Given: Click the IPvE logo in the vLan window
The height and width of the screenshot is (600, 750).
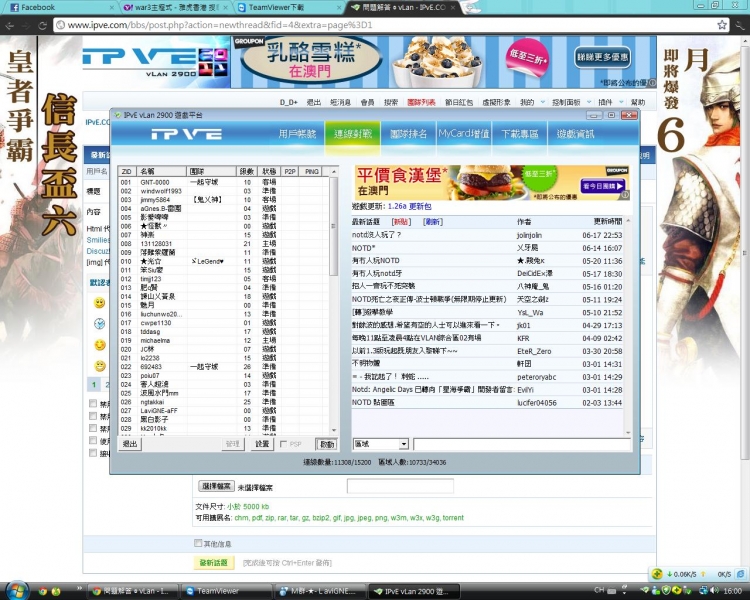Looking at the screenshot, I should click(x=187, y=134).
